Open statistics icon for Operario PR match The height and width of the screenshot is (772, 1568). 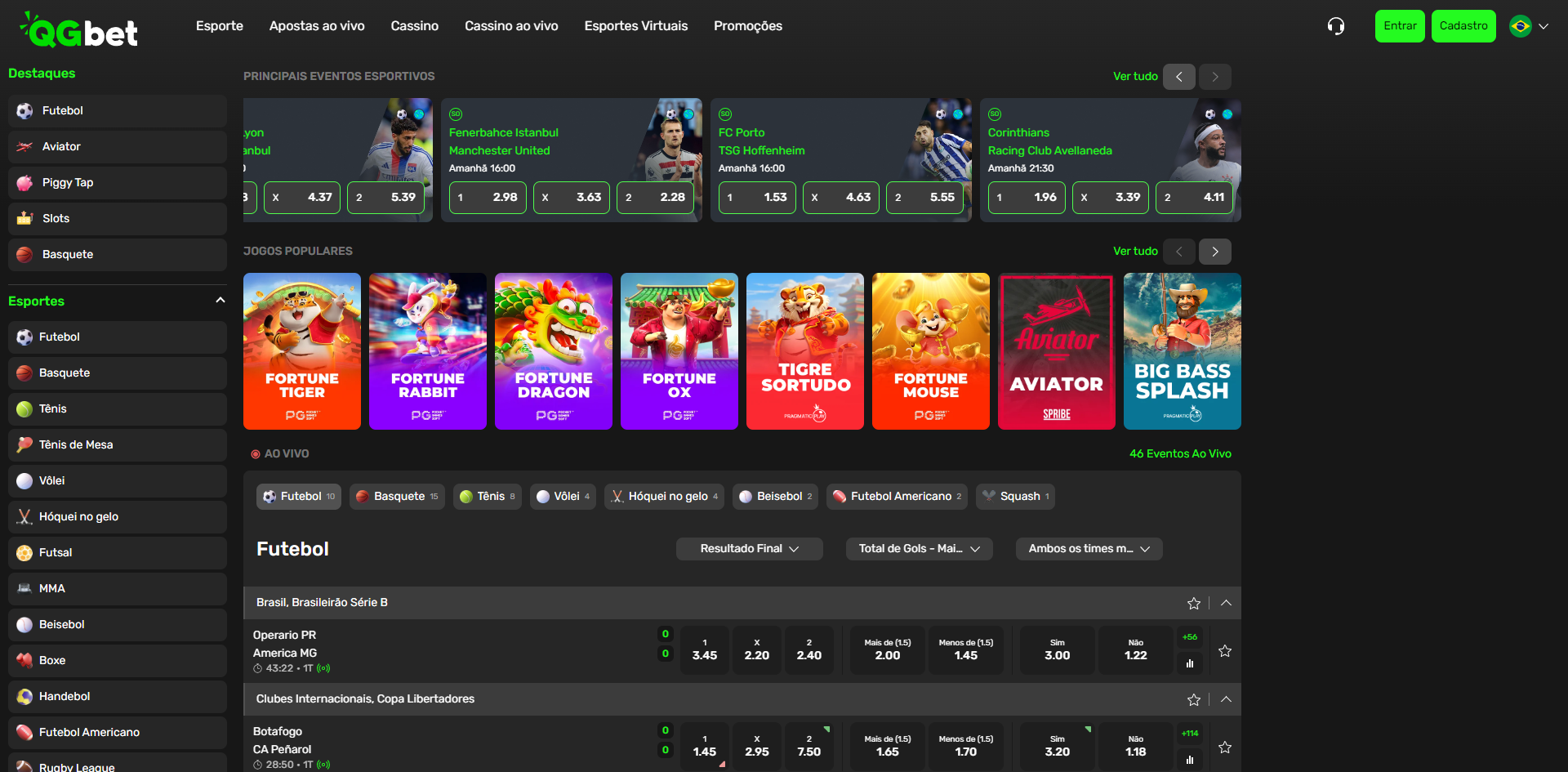pyautogui.click(x=1190, y=663)
